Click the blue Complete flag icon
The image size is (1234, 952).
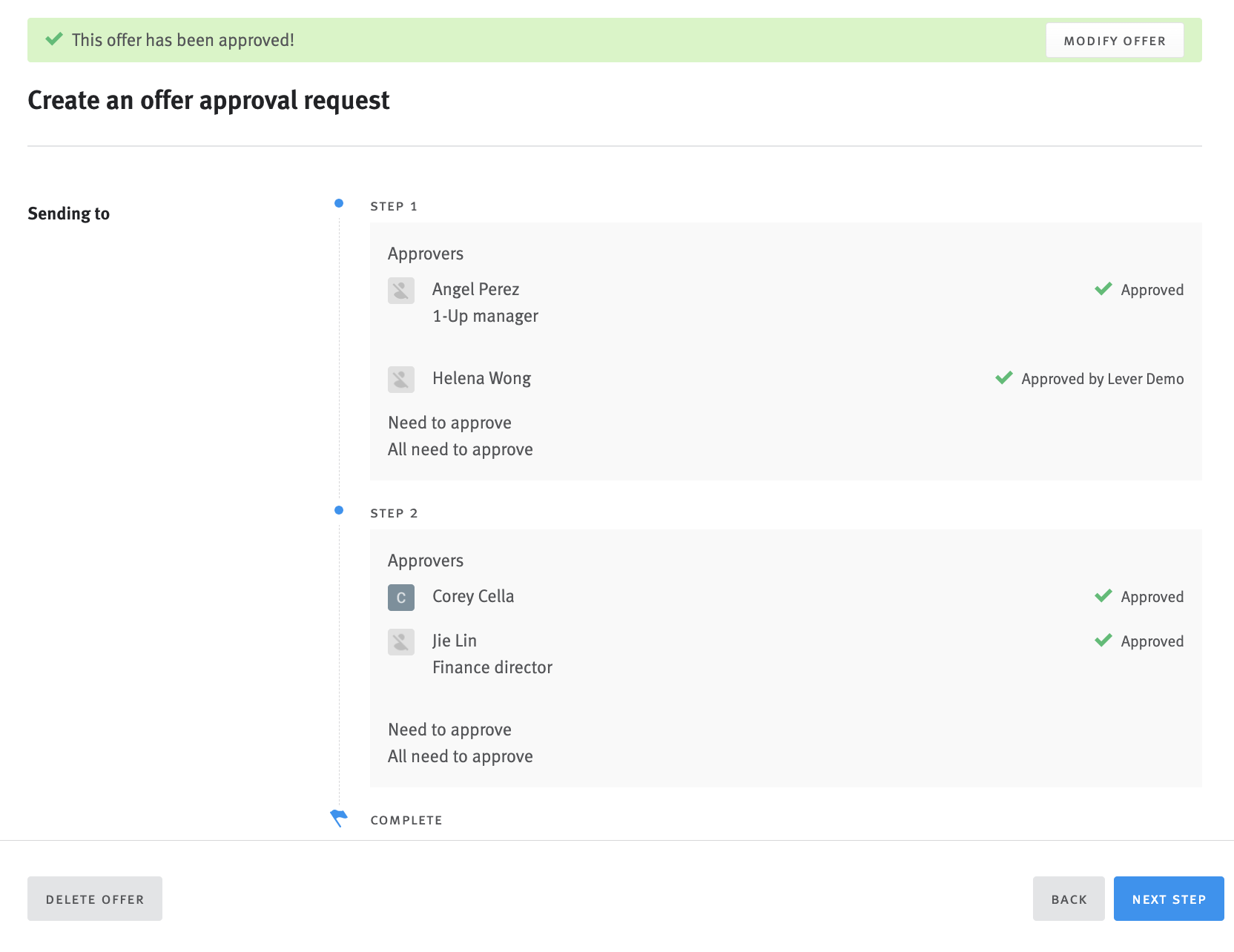(x=338, y=818)
